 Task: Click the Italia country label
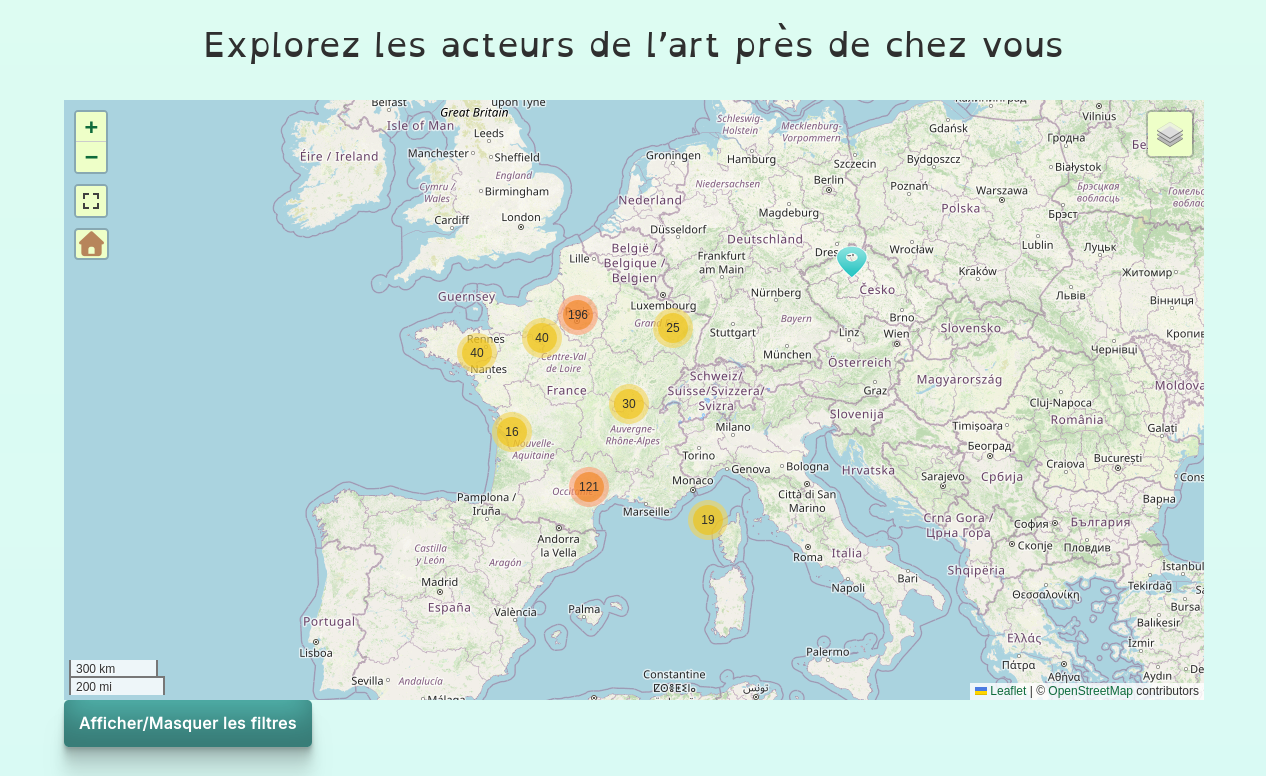847,553
